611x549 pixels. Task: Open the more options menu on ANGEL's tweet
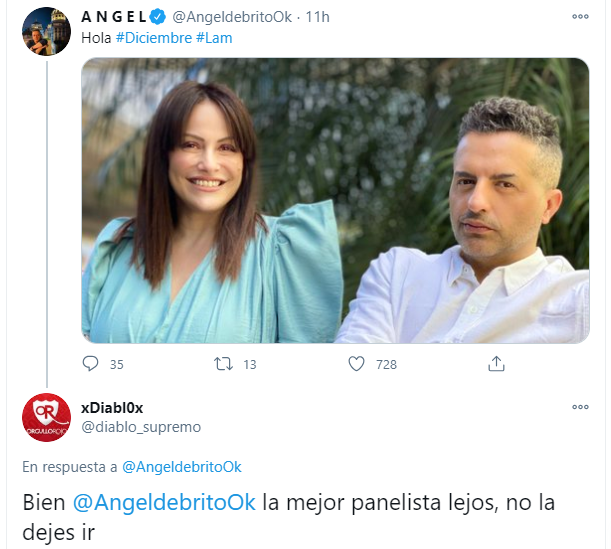click(x=580, y=16)
